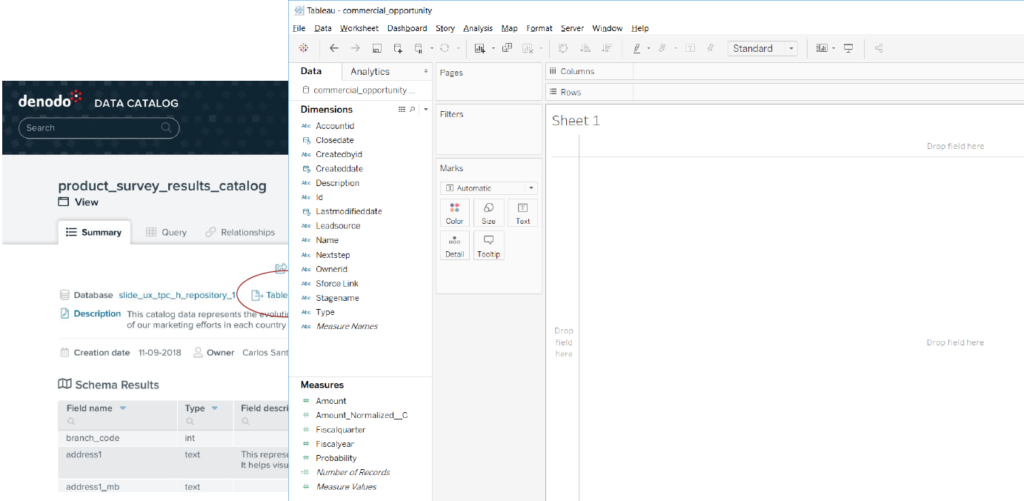The image size is (1024, 501).
Task: Click the Presentation Mode icon
Action: [848, 48]
